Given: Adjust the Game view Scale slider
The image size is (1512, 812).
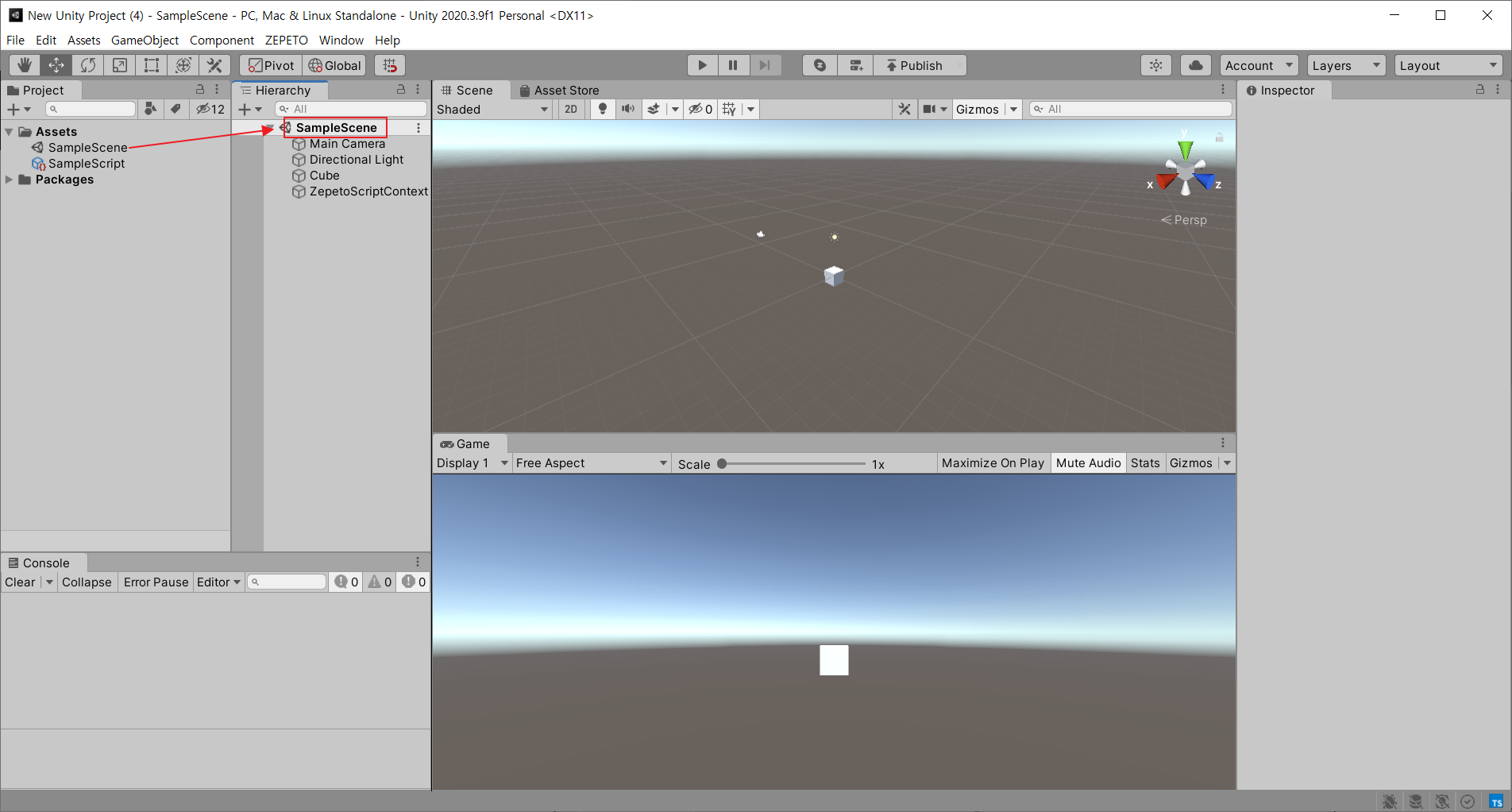Looking at the screenshot, I should 793,464.
